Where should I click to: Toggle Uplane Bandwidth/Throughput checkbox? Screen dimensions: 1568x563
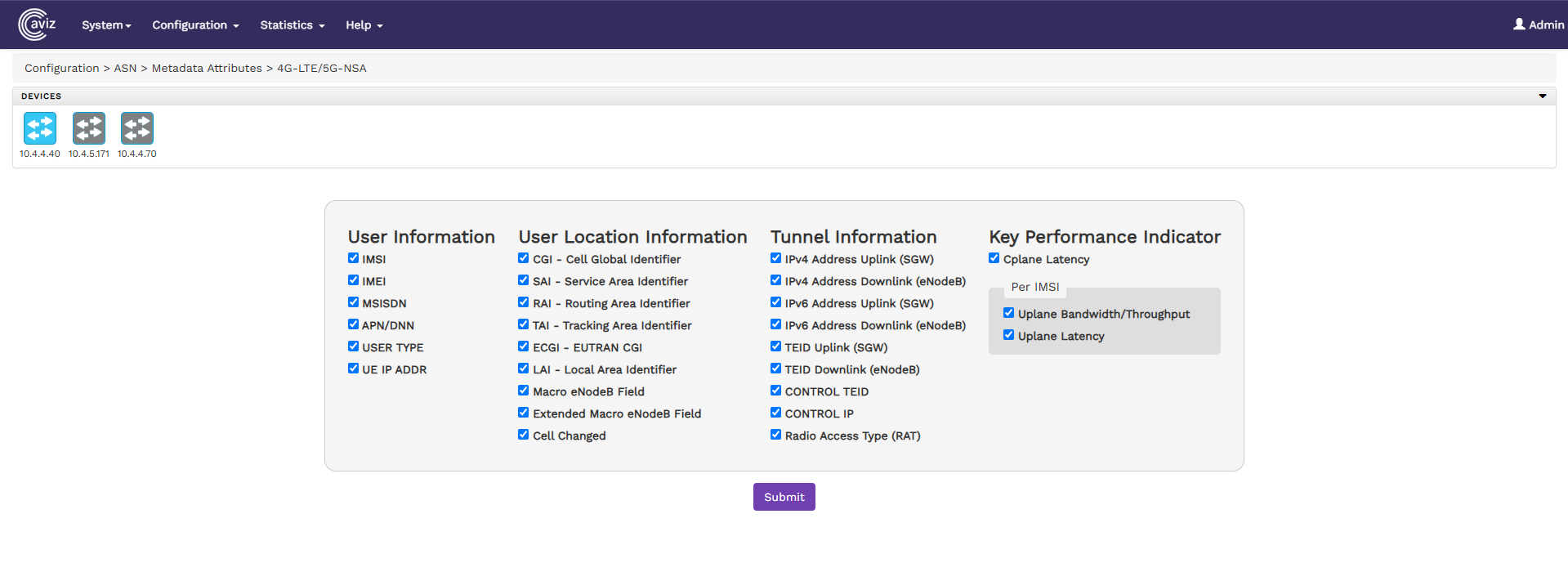click(x=1009, y=313)
